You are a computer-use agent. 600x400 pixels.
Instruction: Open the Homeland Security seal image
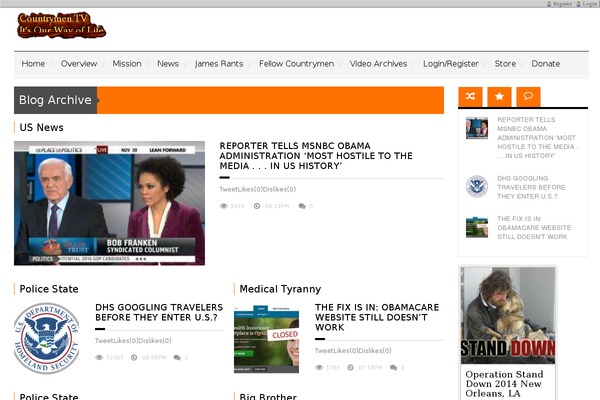(x=47, y=338)
